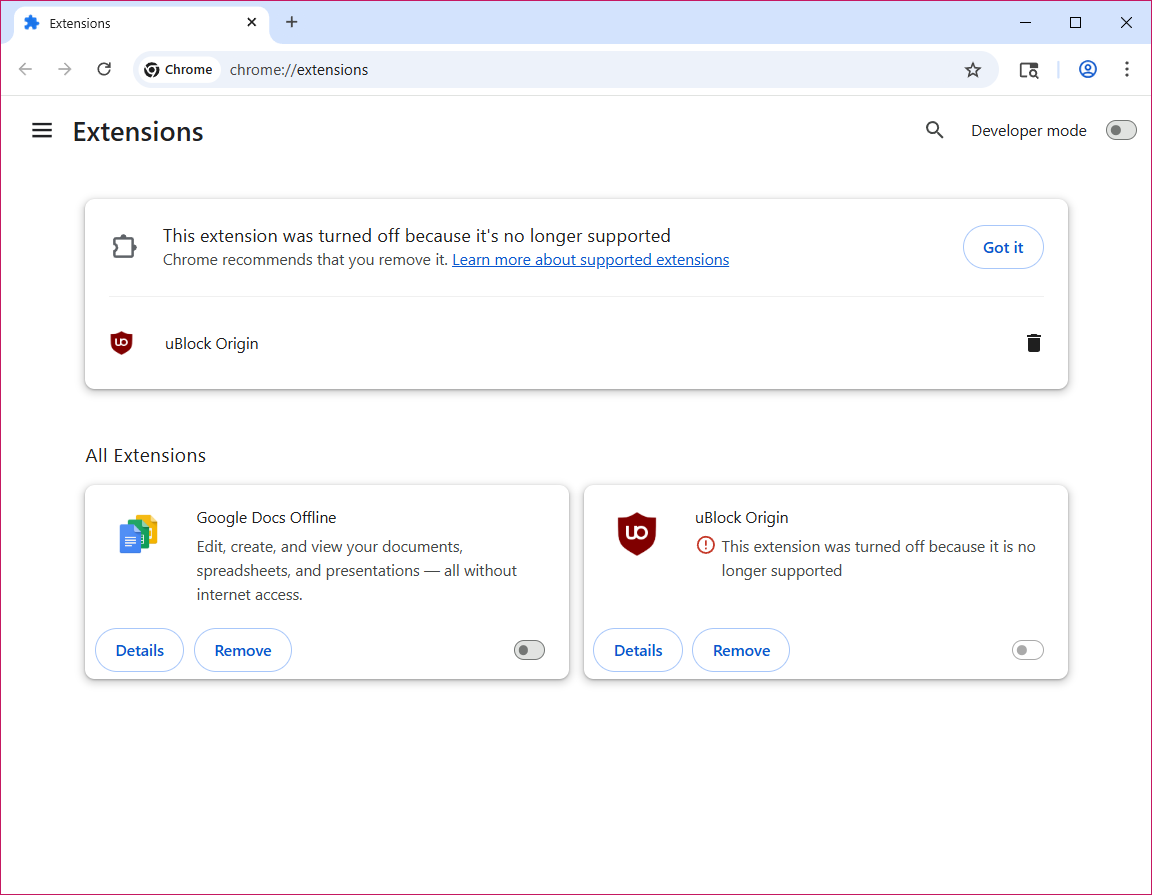The image size is (1152, 895).
Task: Click the Extensions page title
Action: (138, 132)
